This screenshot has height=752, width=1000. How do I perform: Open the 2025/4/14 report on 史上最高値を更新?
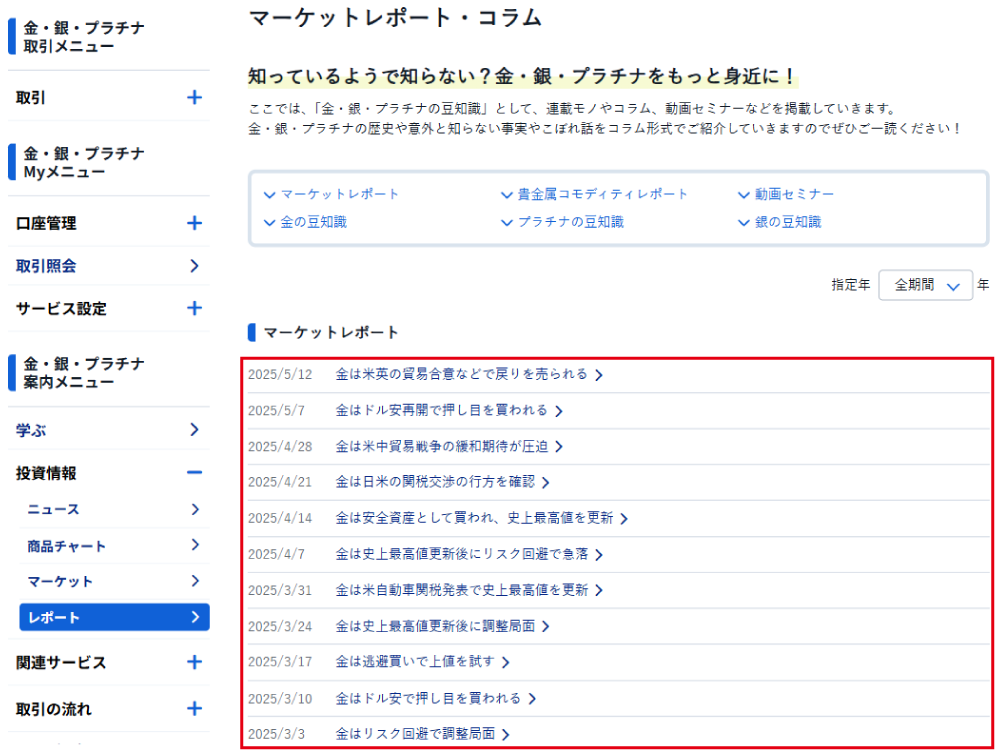(475, 518)
